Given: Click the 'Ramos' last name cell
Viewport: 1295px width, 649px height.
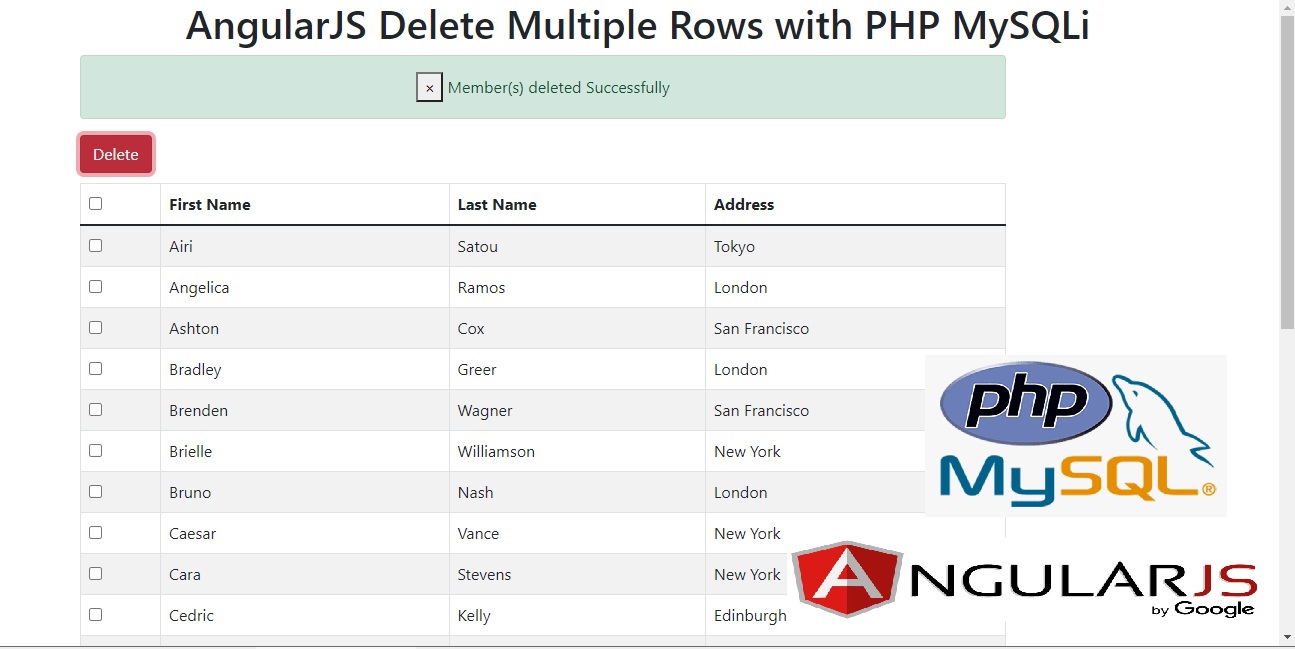Looking at the screenshot, I should point(578,287).
